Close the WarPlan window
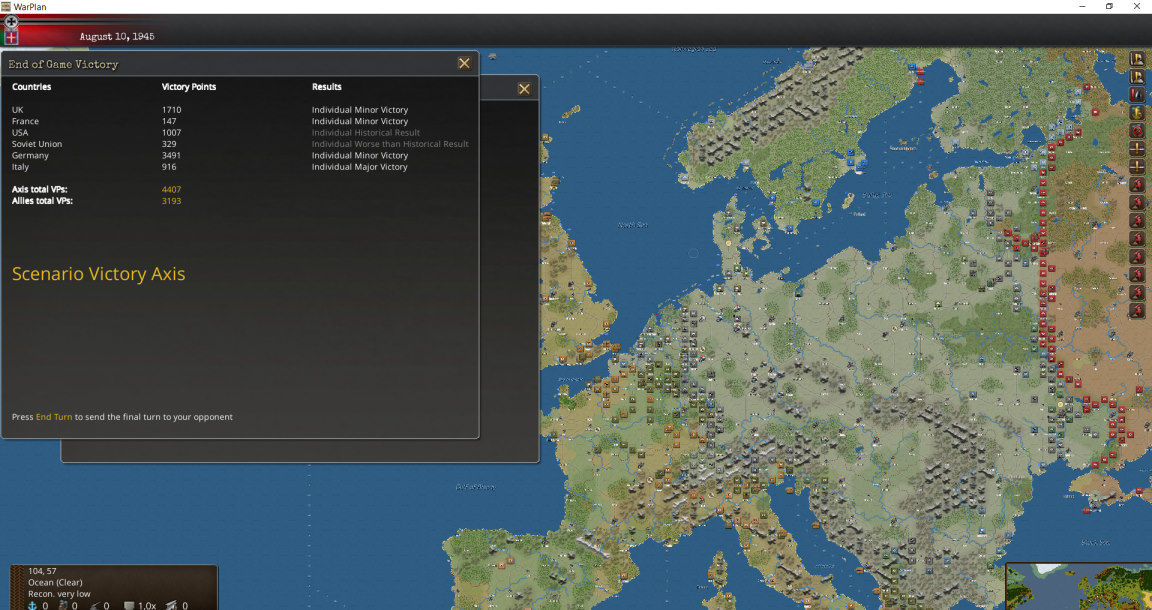This screenshot has width=1152, height=610. click(1137, 6)
